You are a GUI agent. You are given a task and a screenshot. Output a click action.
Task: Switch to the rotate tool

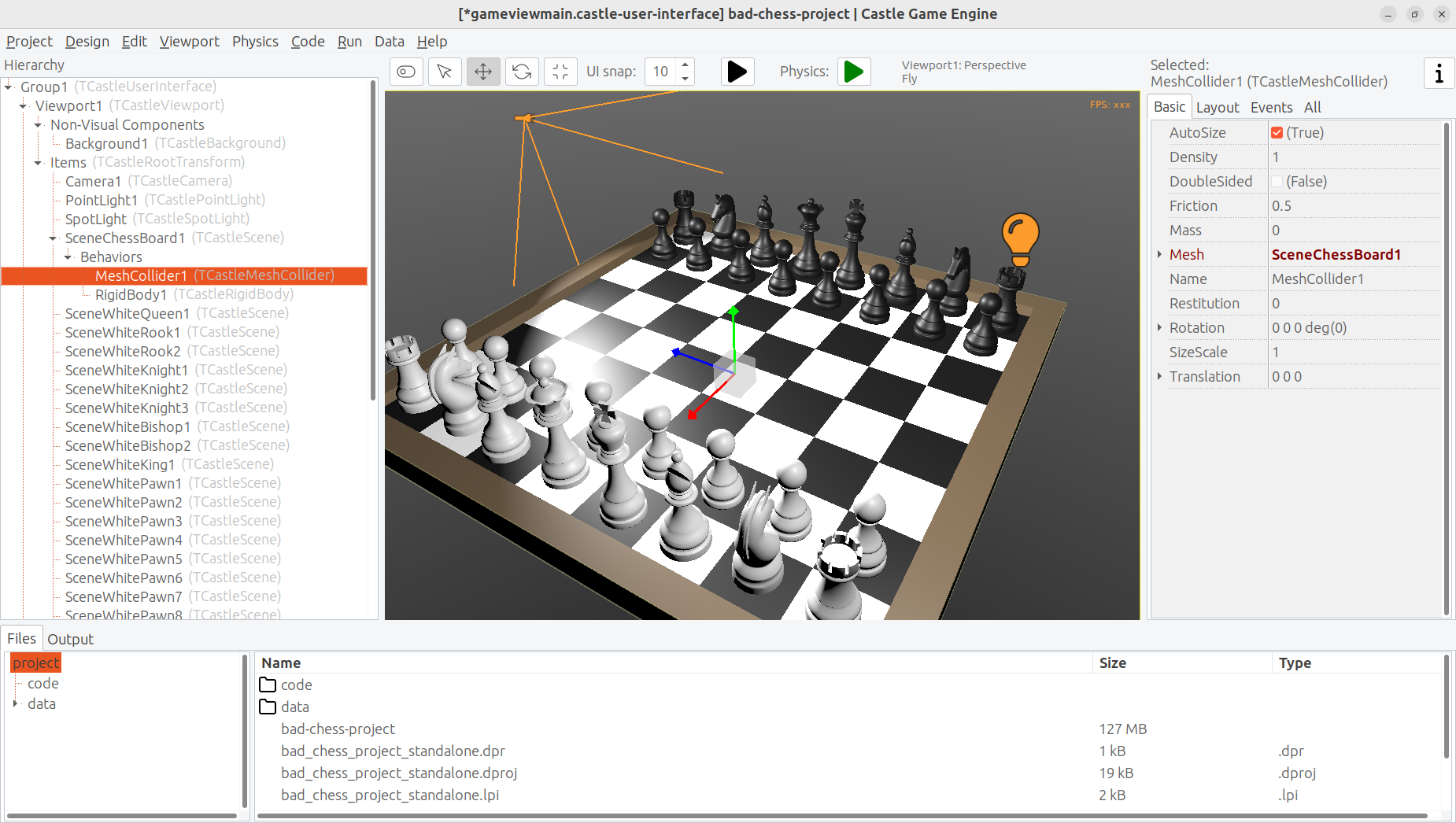click(x=522, y=72)
